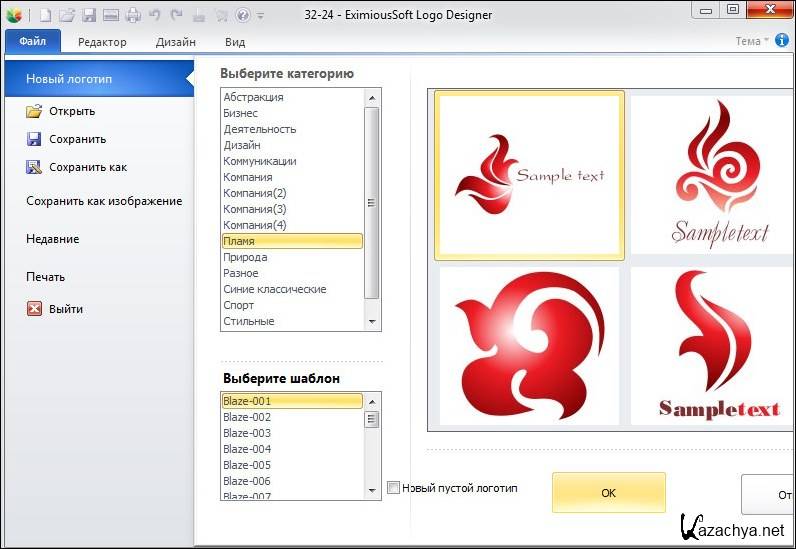Expand the quick access toolbar customize arrow
This screenshot has width=796, height=549.
coord(260,16)
